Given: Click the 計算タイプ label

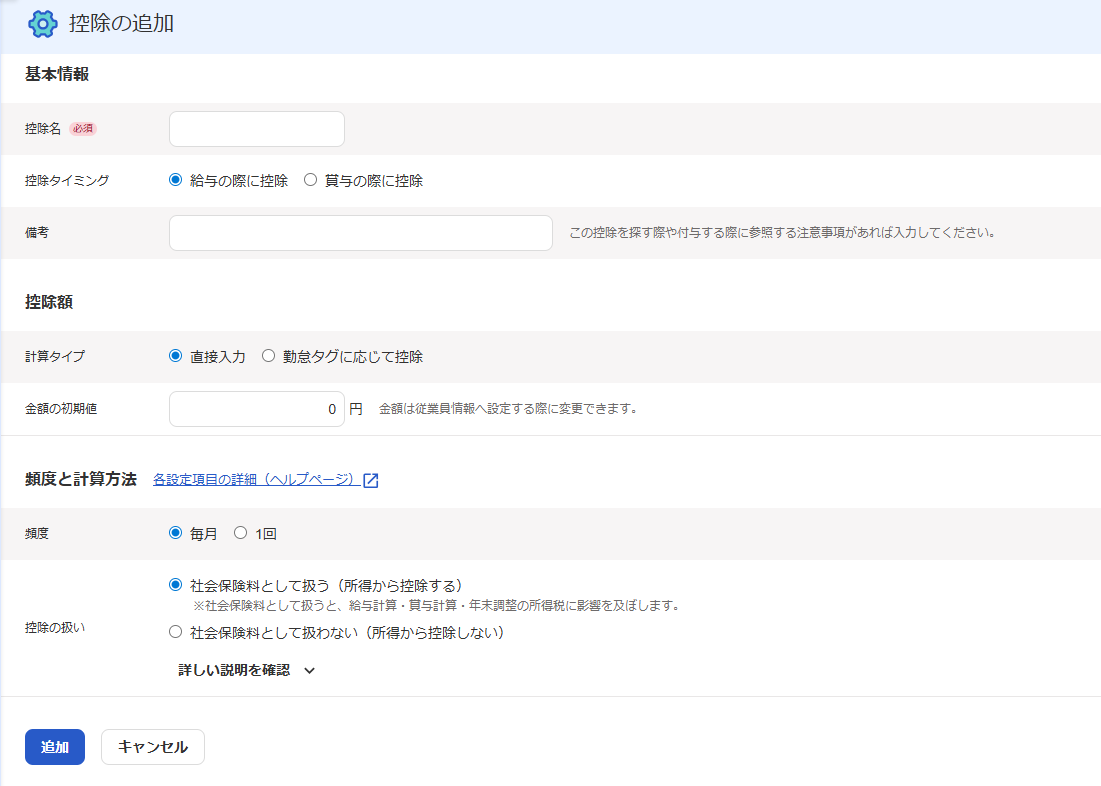Looking at the screenshot, I should coord(55,357).
